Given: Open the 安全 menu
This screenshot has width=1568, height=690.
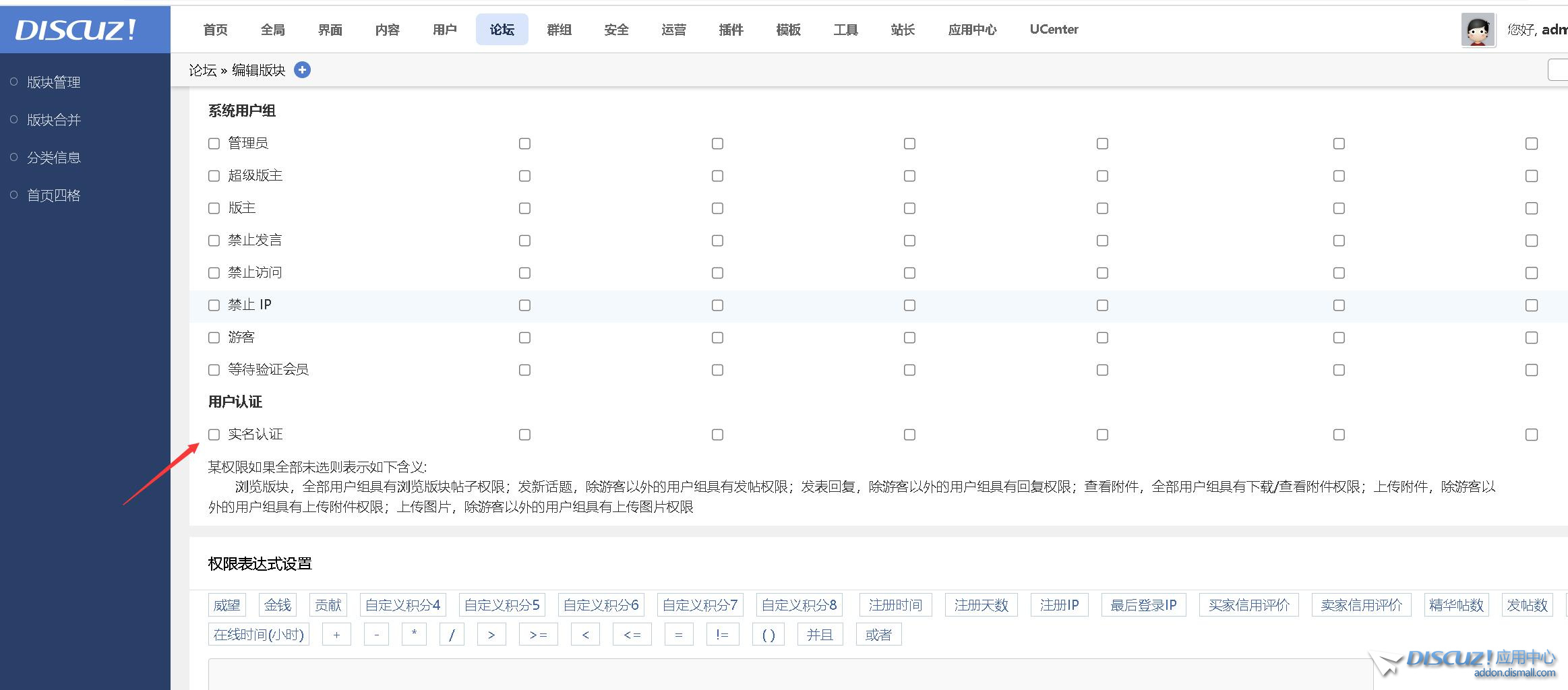Looking at the screenshot, I should pos(617,30).
